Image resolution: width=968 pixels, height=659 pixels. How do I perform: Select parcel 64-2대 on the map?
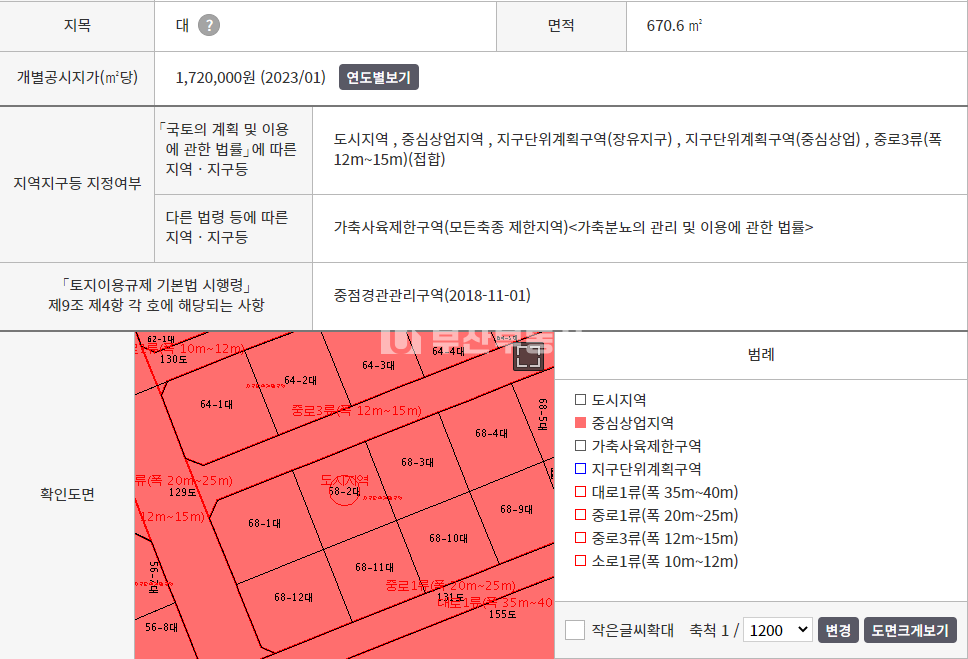[300, 380]
